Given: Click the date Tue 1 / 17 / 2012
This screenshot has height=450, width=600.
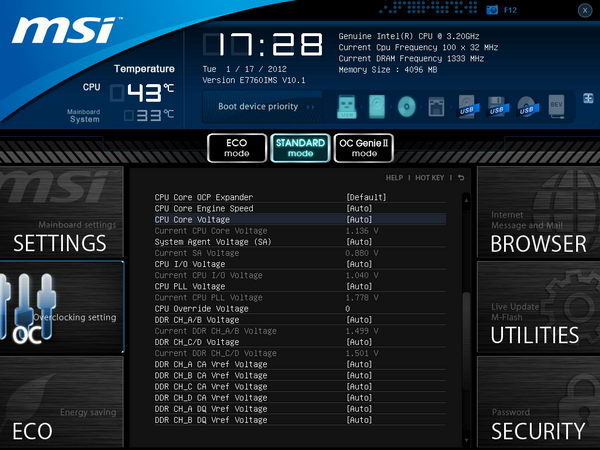Looking at the screenshot, I should pos(245,69).
